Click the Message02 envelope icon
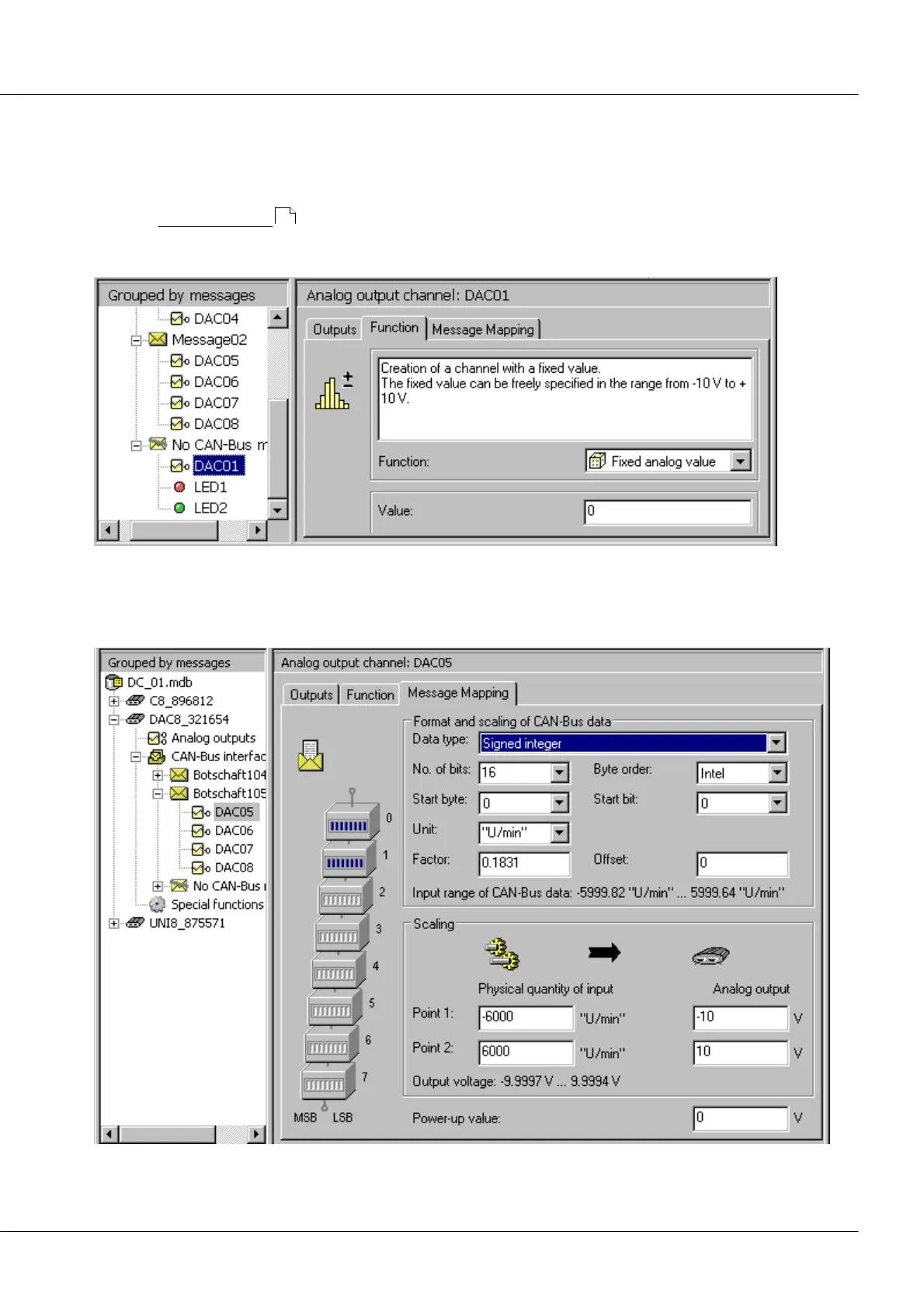 pyautogui.click(x=158, y=339)
